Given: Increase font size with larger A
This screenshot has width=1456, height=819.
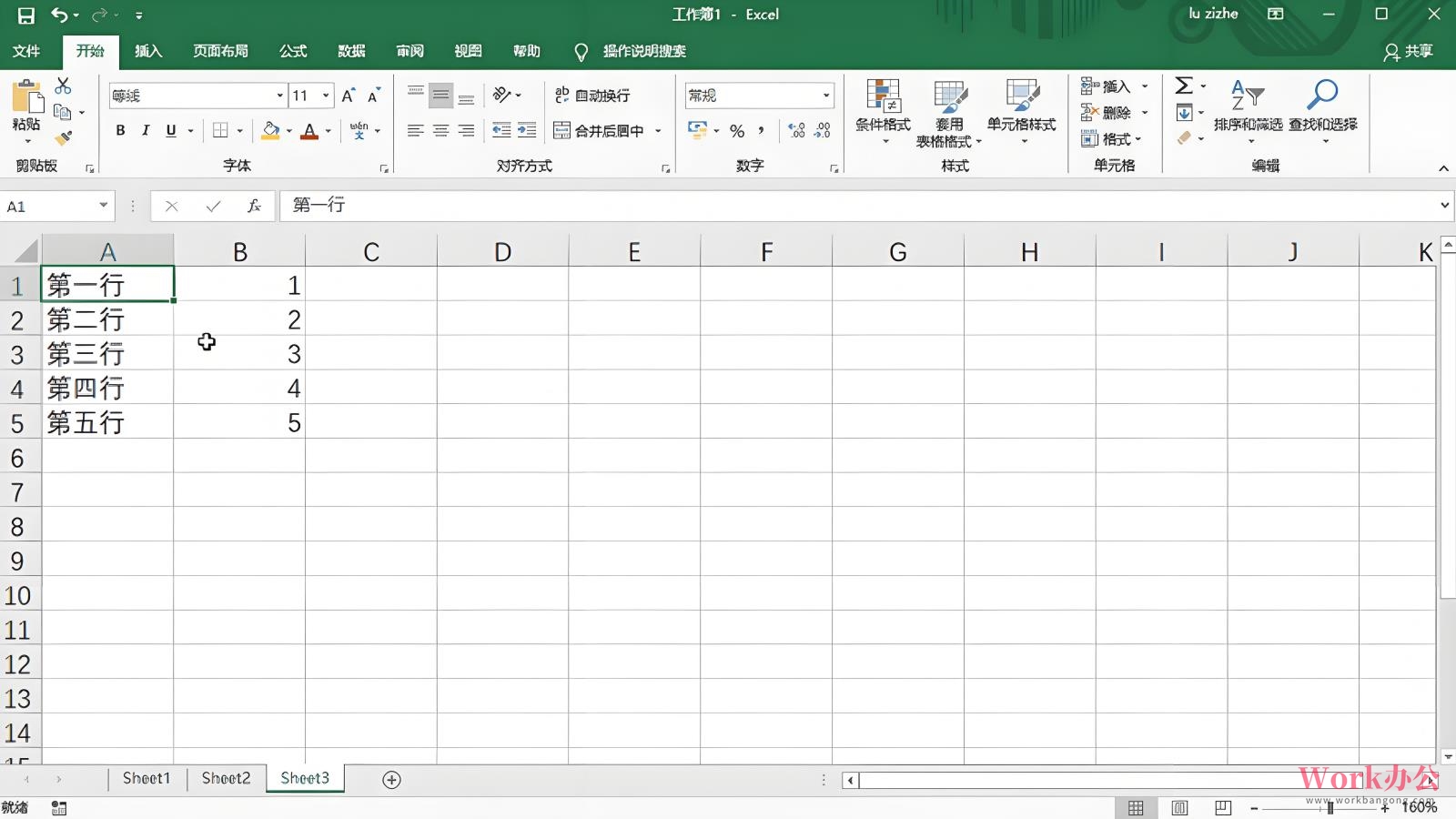Looking at the screenshot, I should 349,96.
